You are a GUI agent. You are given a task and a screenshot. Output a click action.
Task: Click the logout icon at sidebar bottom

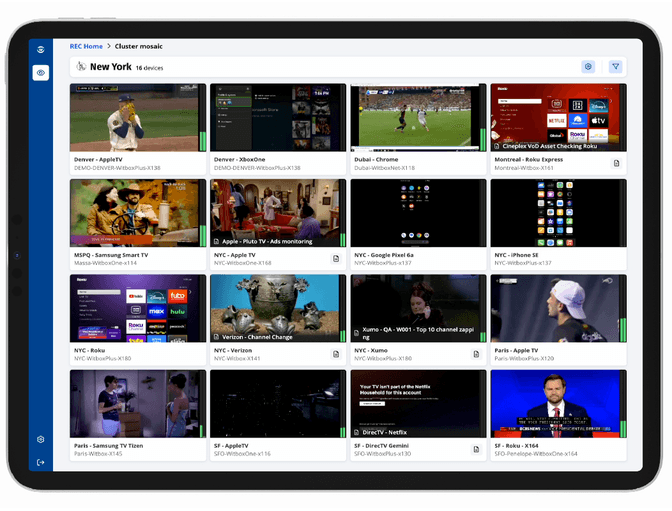41,462
